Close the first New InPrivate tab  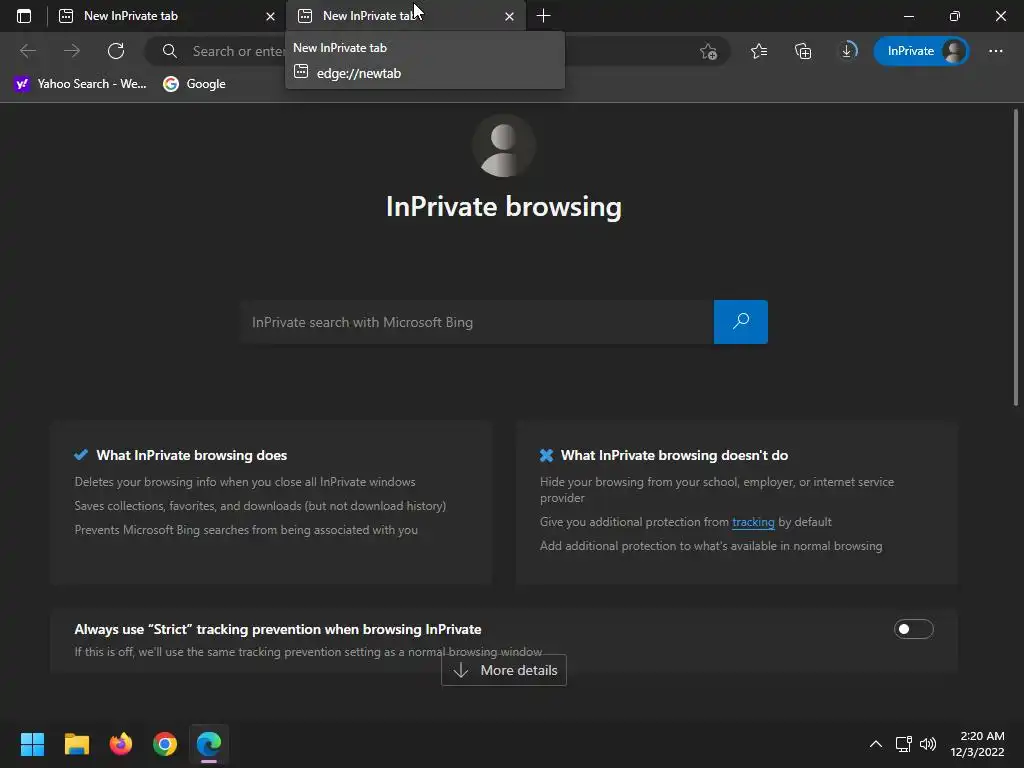270,16
